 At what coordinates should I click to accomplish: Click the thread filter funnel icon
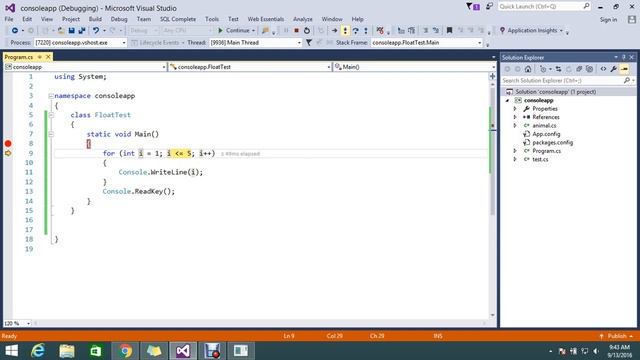(309, 42)
